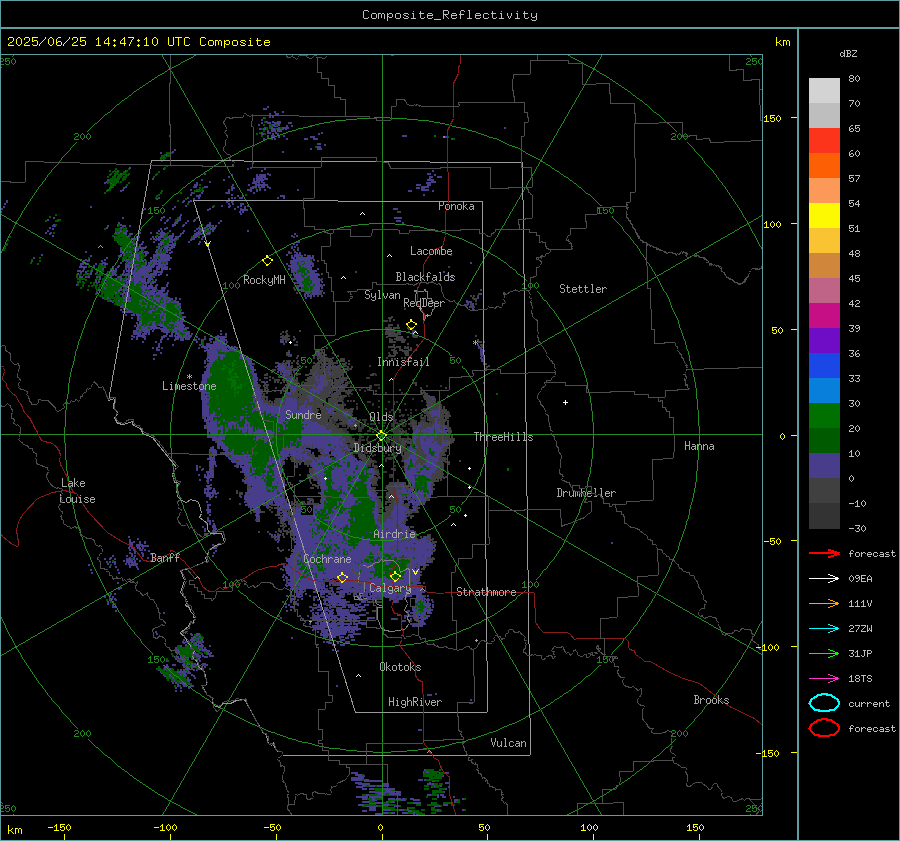The image size is (900, 841).
Task: Click the cyan 'current' ellipse symbol
Action: click(824, 703)
